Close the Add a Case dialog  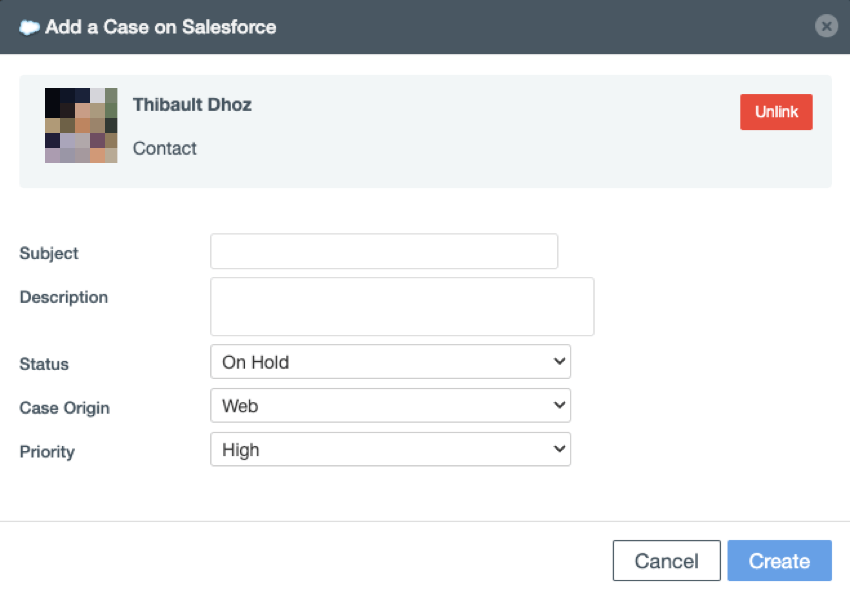[826, 26]
